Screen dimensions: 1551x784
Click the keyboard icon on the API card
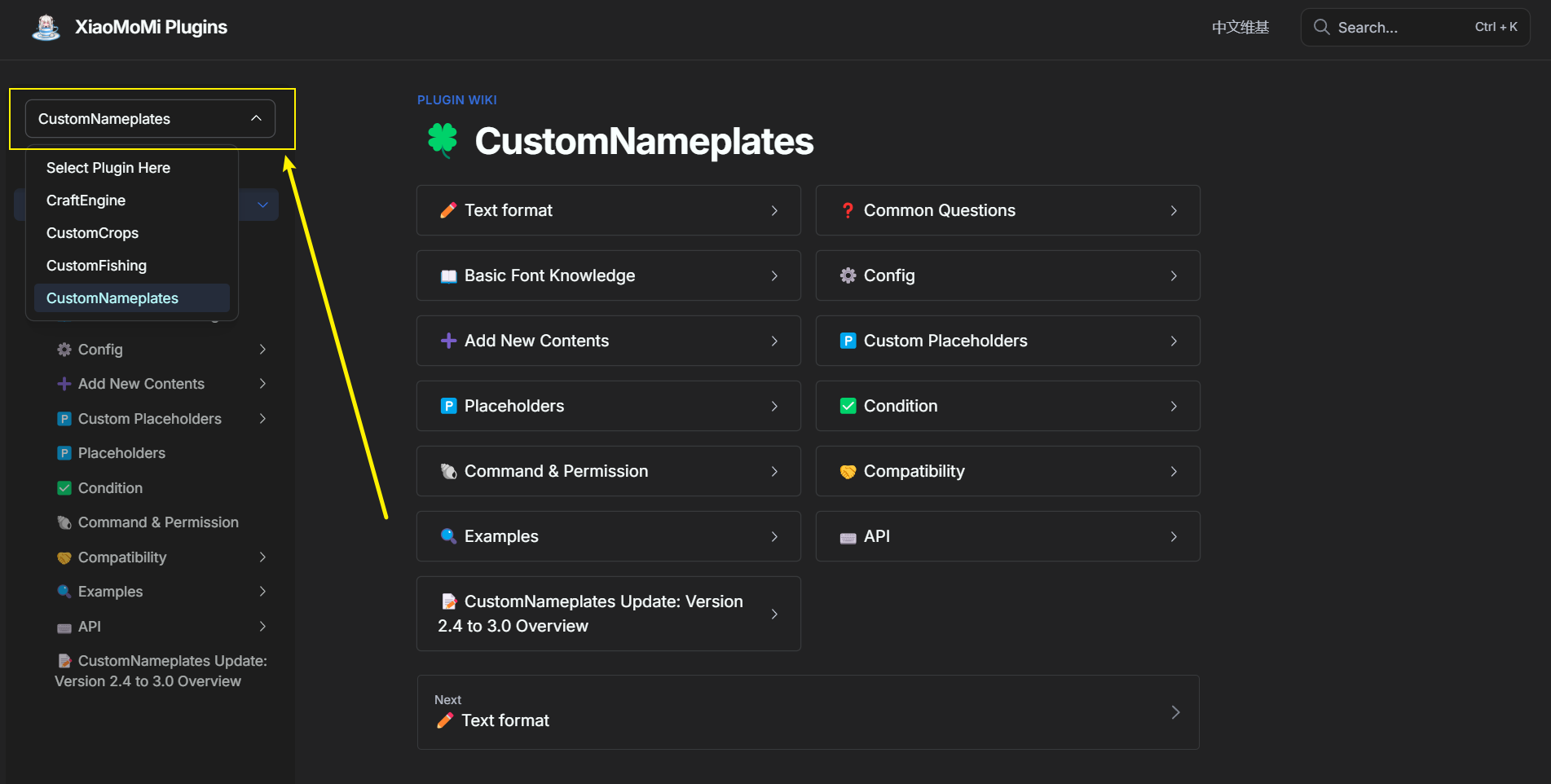848,537
